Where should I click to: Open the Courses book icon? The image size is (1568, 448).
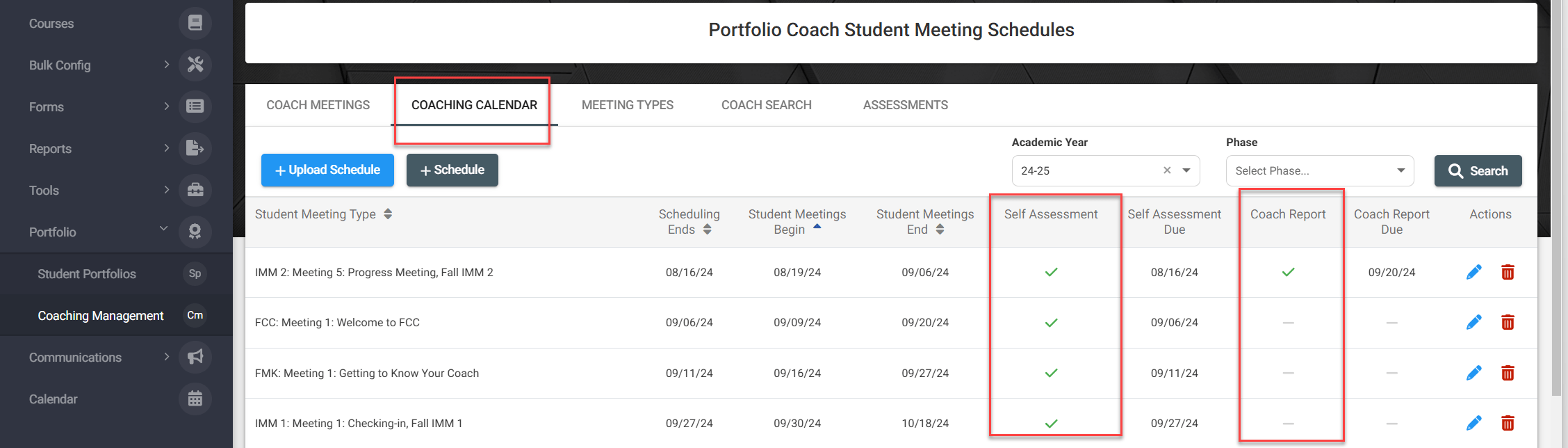click(x=195, y=23)
